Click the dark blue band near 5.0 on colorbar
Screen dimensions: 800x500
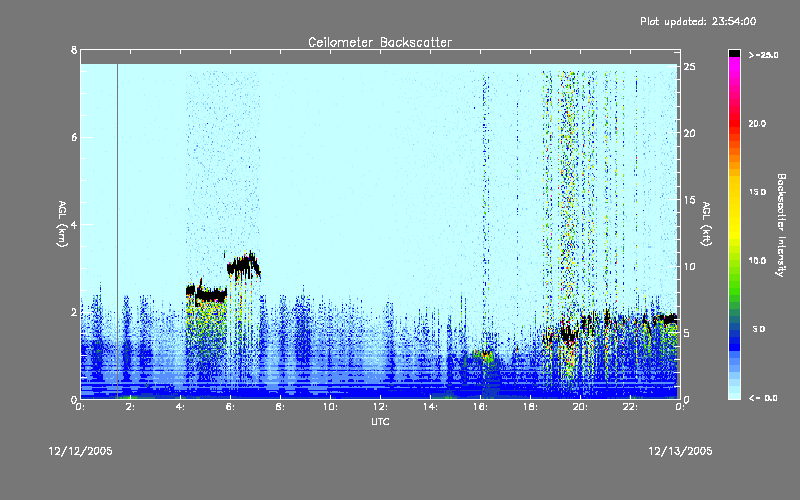pyautogui.click(x=734, y=332)
